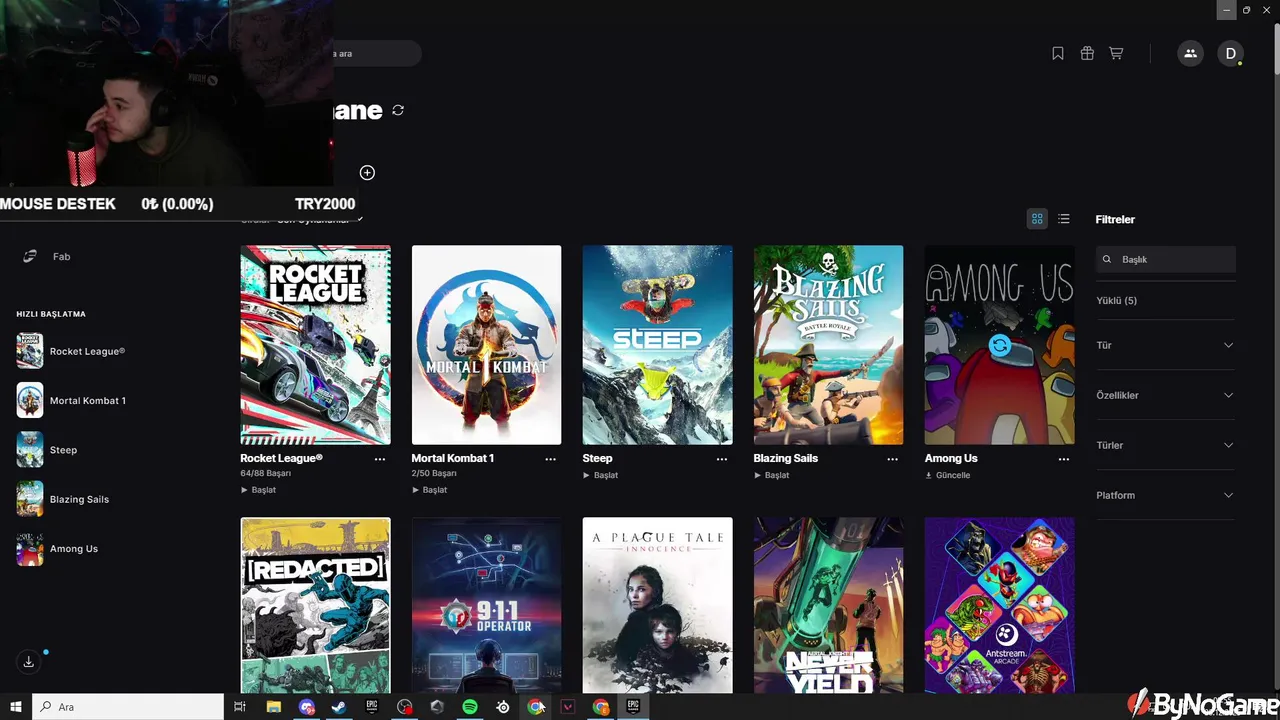The width and height of the screenshot is (1280, 720).
Task: Open Blazing Sails cover thumbnail
Action: (x=828, y=345)
